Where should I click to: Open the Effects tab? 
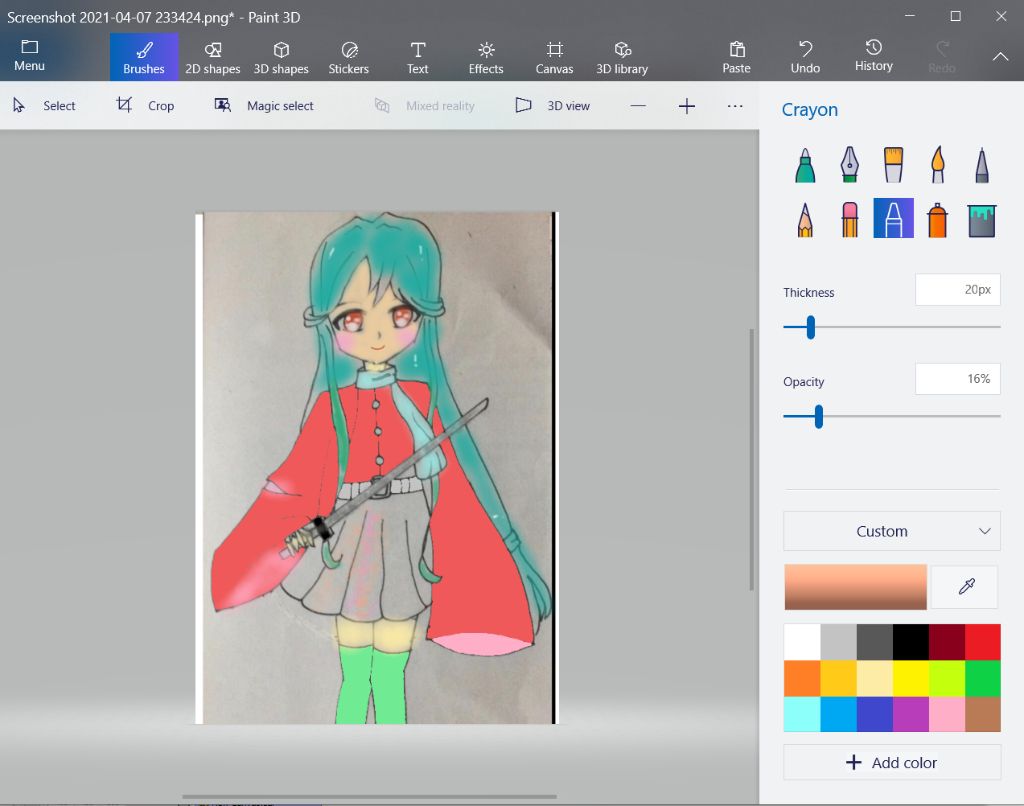(x=486, y=57)
